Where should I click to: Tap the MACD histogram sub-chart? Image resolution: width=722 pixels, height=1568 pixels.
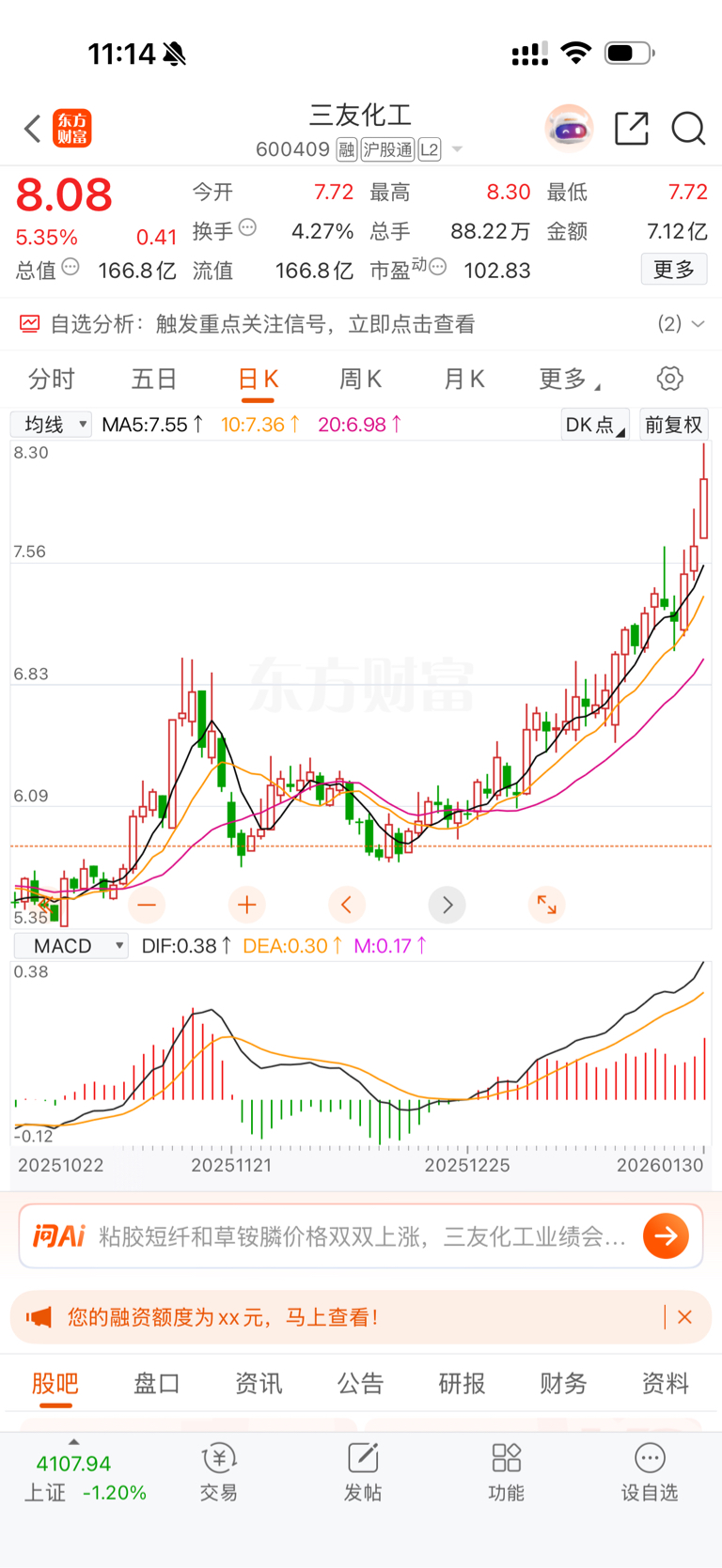[x=361, y=1052]
